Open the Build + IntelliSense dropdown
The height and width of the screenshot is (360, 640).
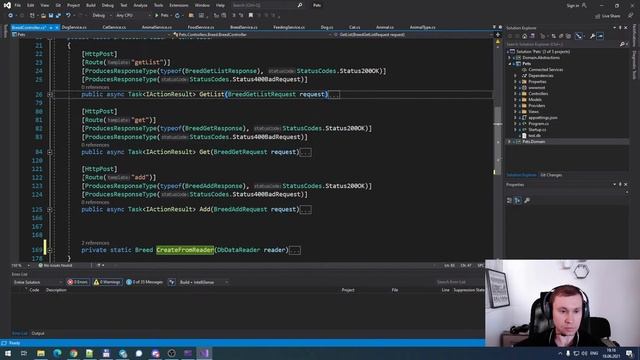click(204, 282)
